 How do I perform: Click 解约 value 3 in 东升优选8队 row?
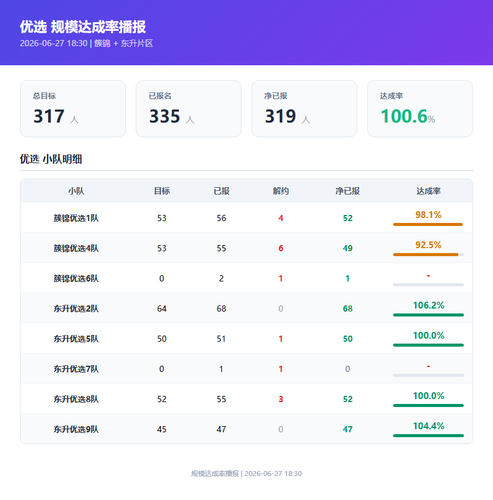tap(281, 399)
